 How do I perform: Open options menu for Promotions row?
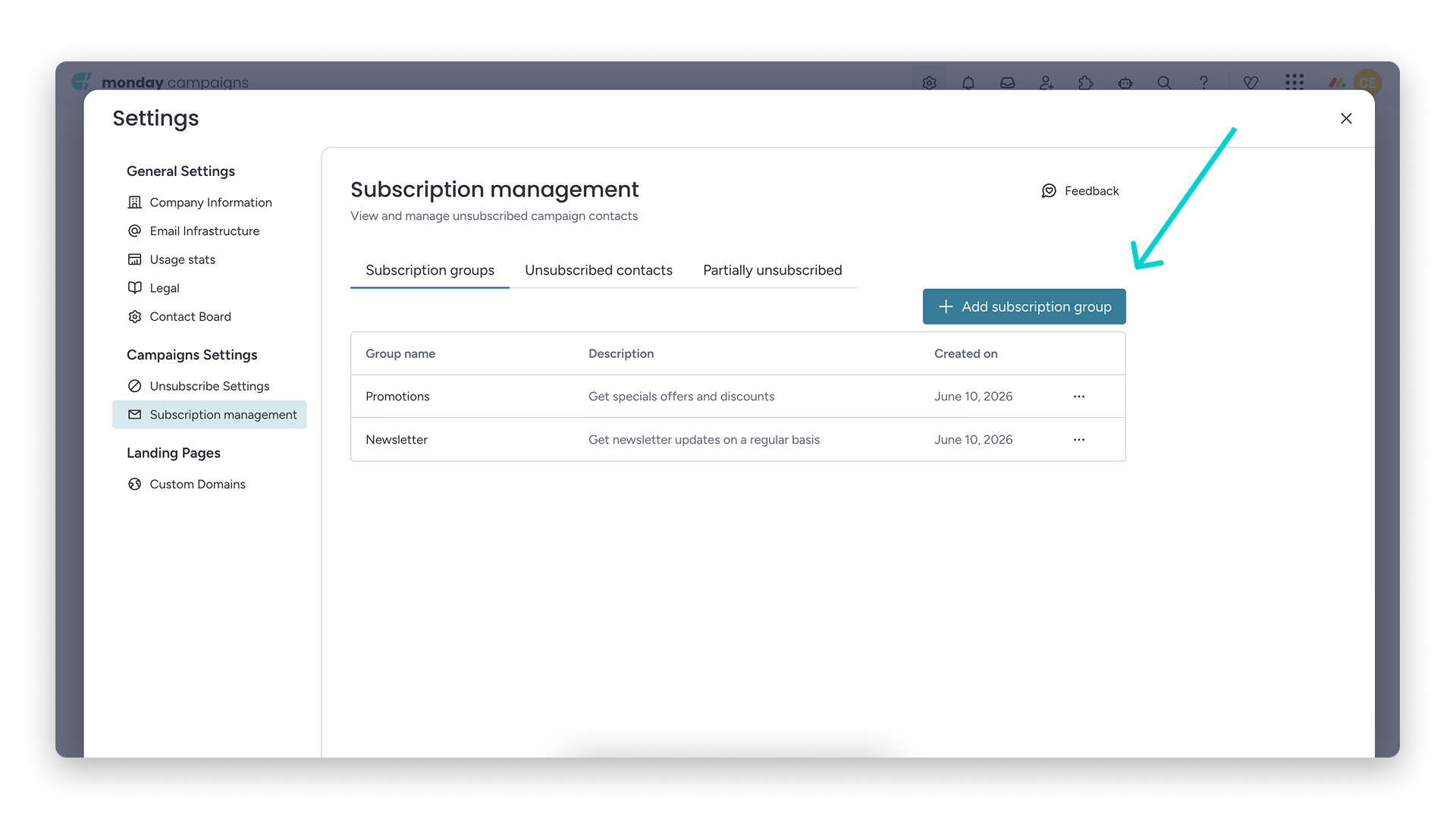[1079, 397]
